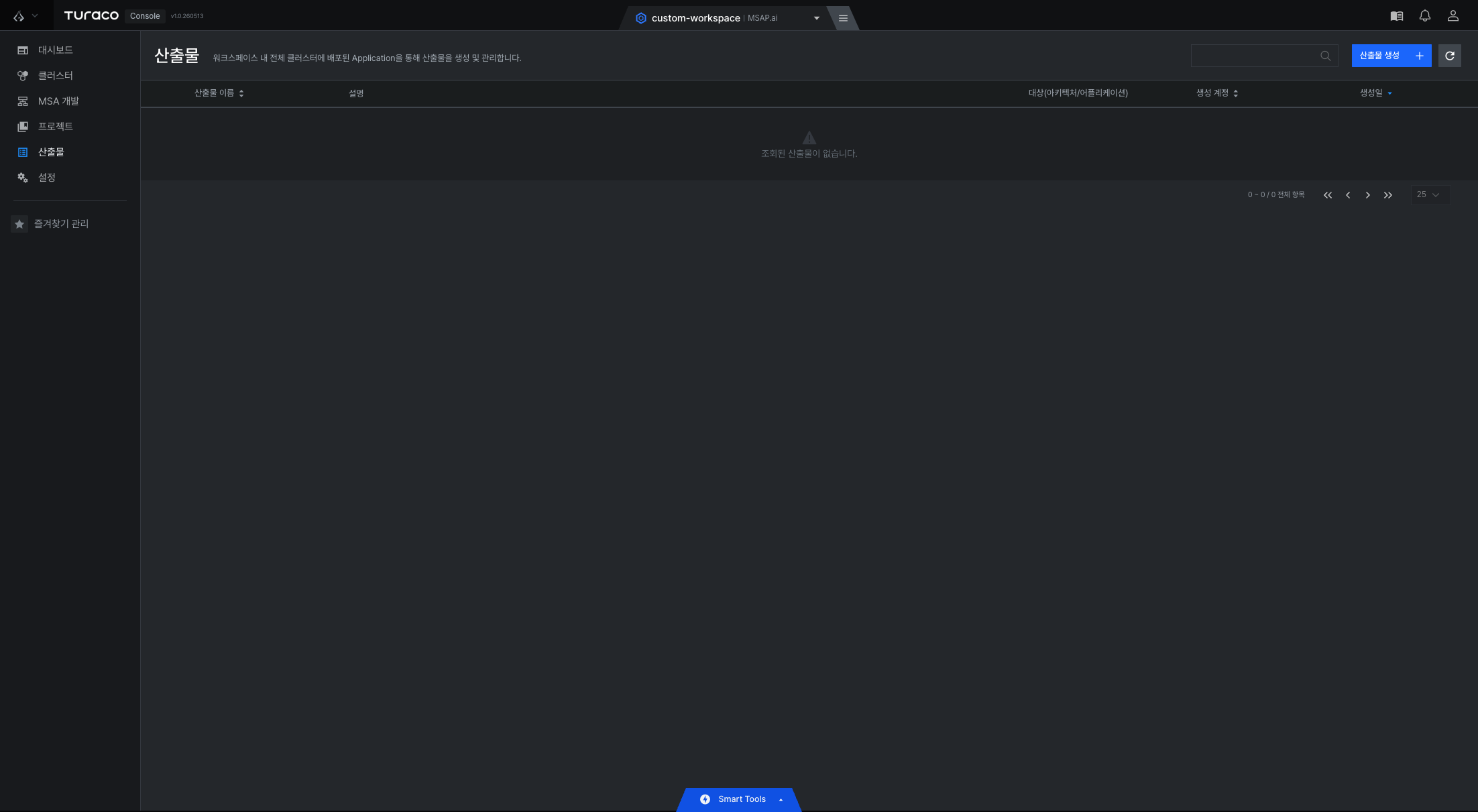Open the documentation book icon
Viewport: 1478px width, 812px height.
pos(1397,16)
